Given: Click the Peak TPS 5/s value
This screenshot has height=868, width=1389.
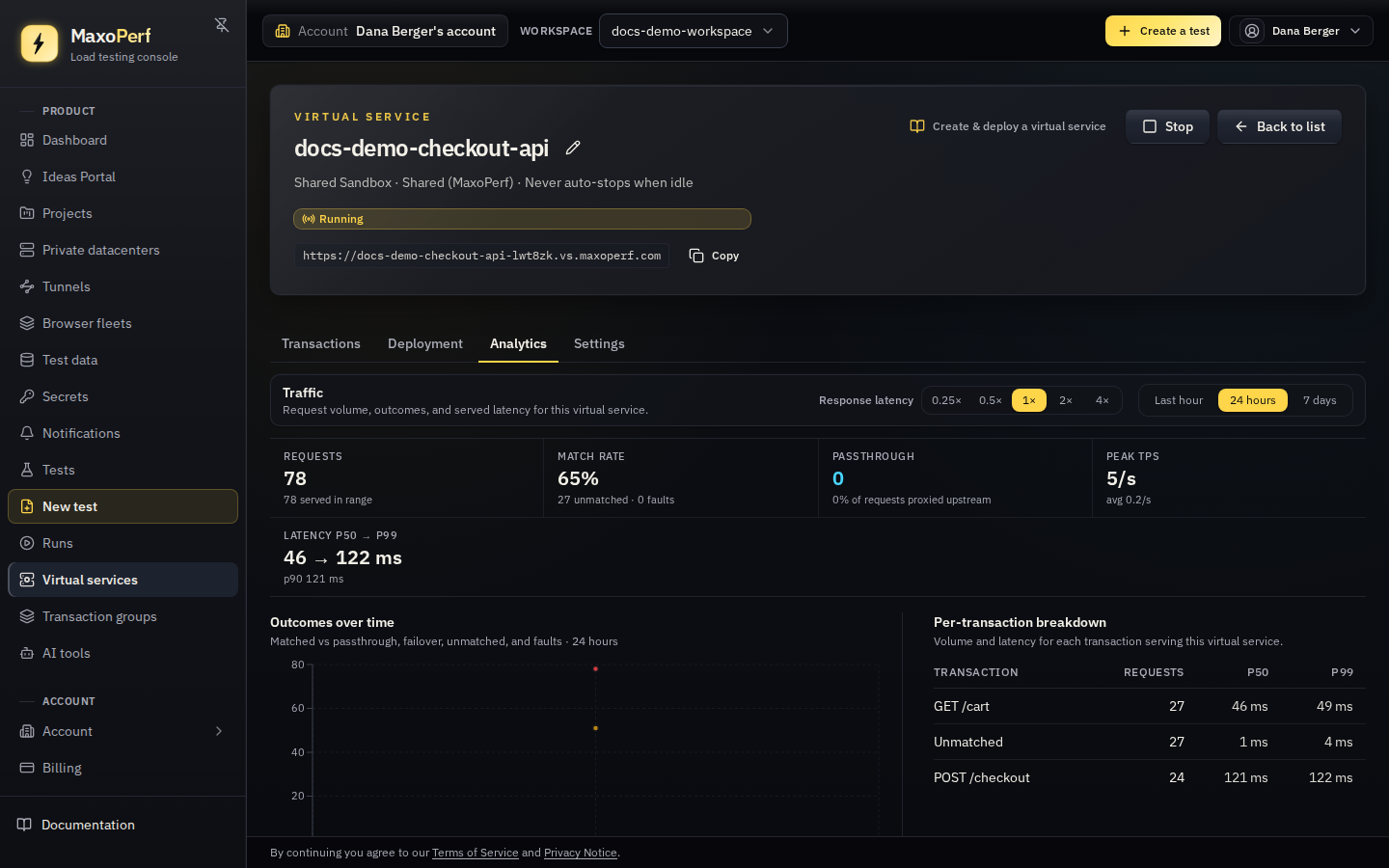Looking at the screenshot, I should tap(1121, 478).
